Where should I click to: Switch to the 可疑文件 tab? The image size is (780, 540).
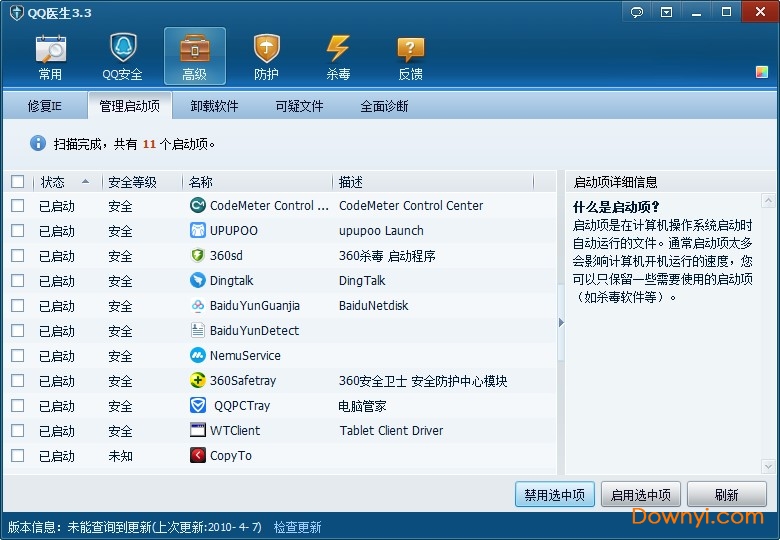299,106
